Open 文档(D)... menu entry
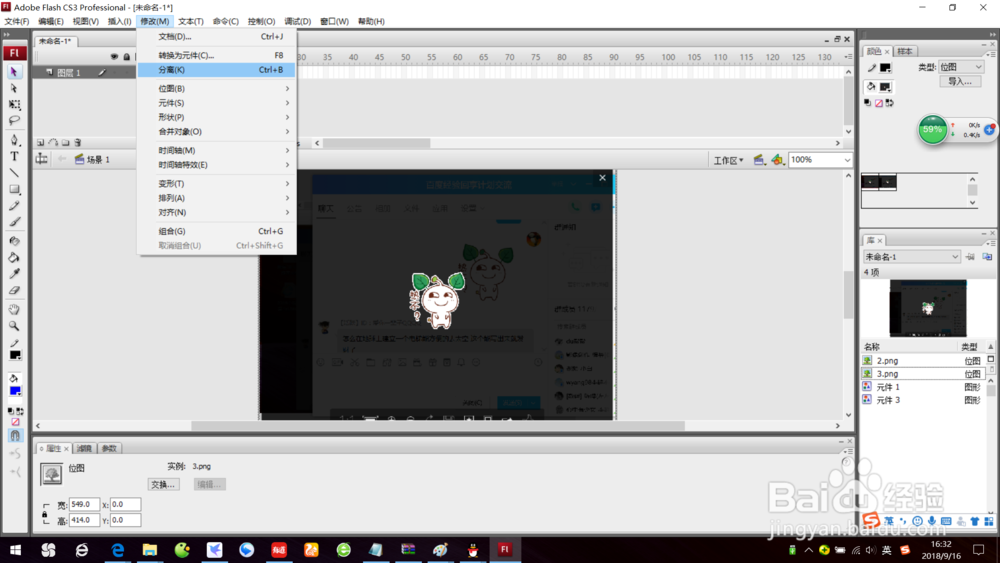This screenshot has width=1000, height=563. click(217, 36)
